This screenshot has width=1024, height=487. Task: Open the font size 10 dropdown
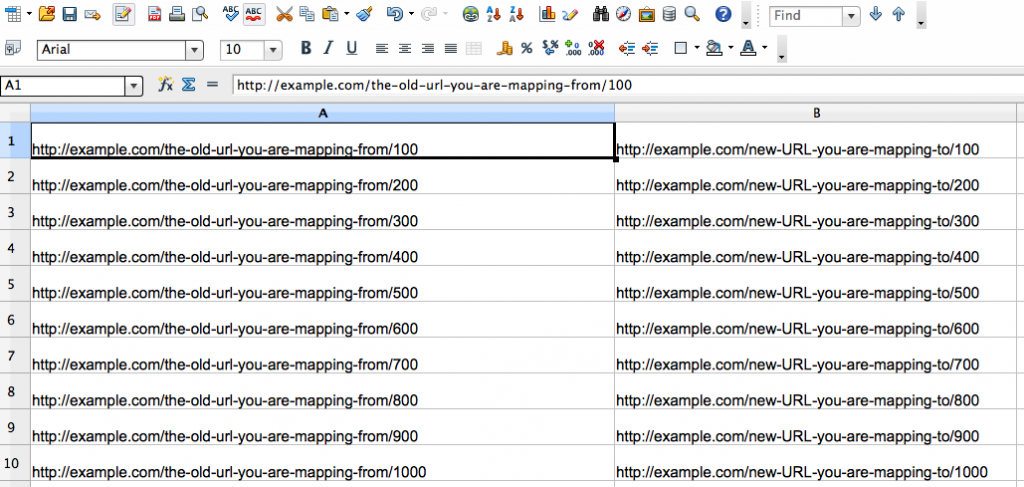(x=273, y=50)
